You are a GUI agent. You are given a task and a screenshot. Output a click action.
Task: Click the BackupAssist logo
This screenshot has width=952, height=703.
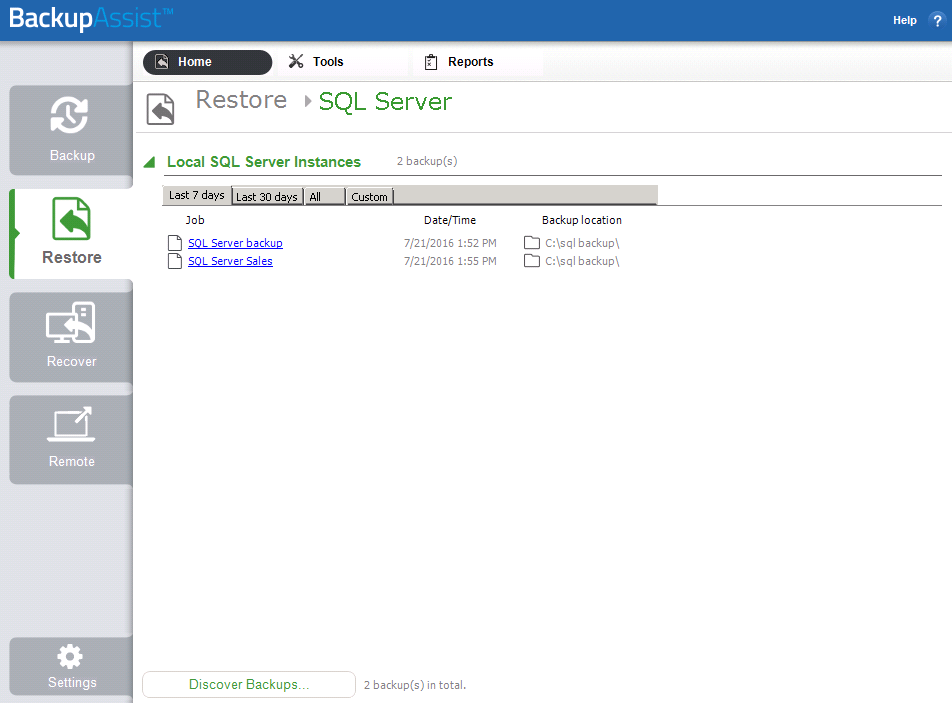coord(91,18)
